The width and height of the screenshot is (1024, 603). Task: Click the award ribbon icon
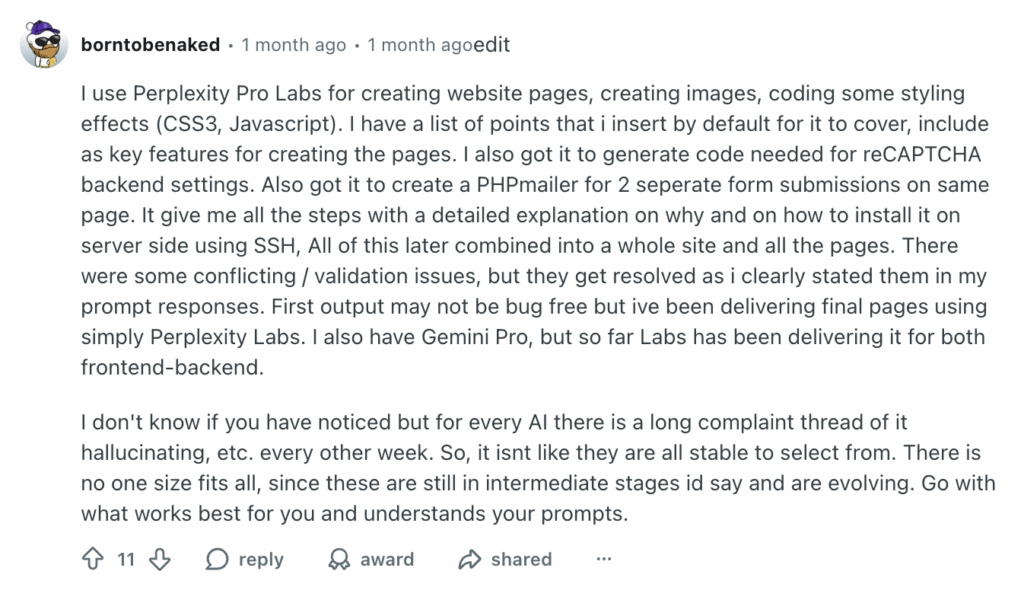(340, 559)
